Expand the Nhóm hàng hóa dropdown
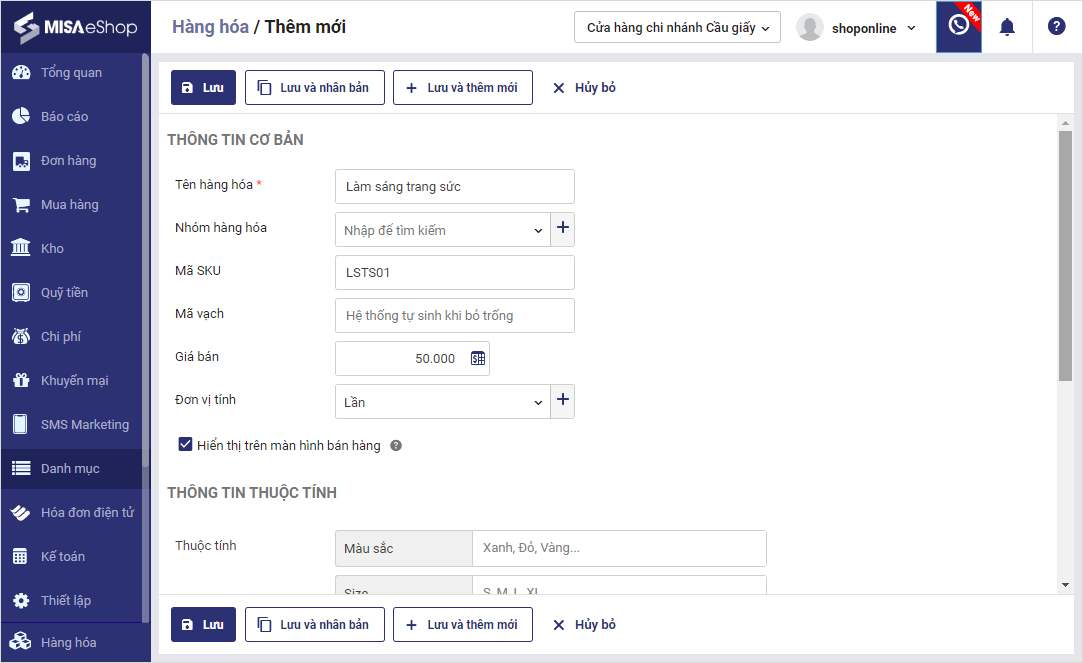1083x663 pixels. coord(538,230)
